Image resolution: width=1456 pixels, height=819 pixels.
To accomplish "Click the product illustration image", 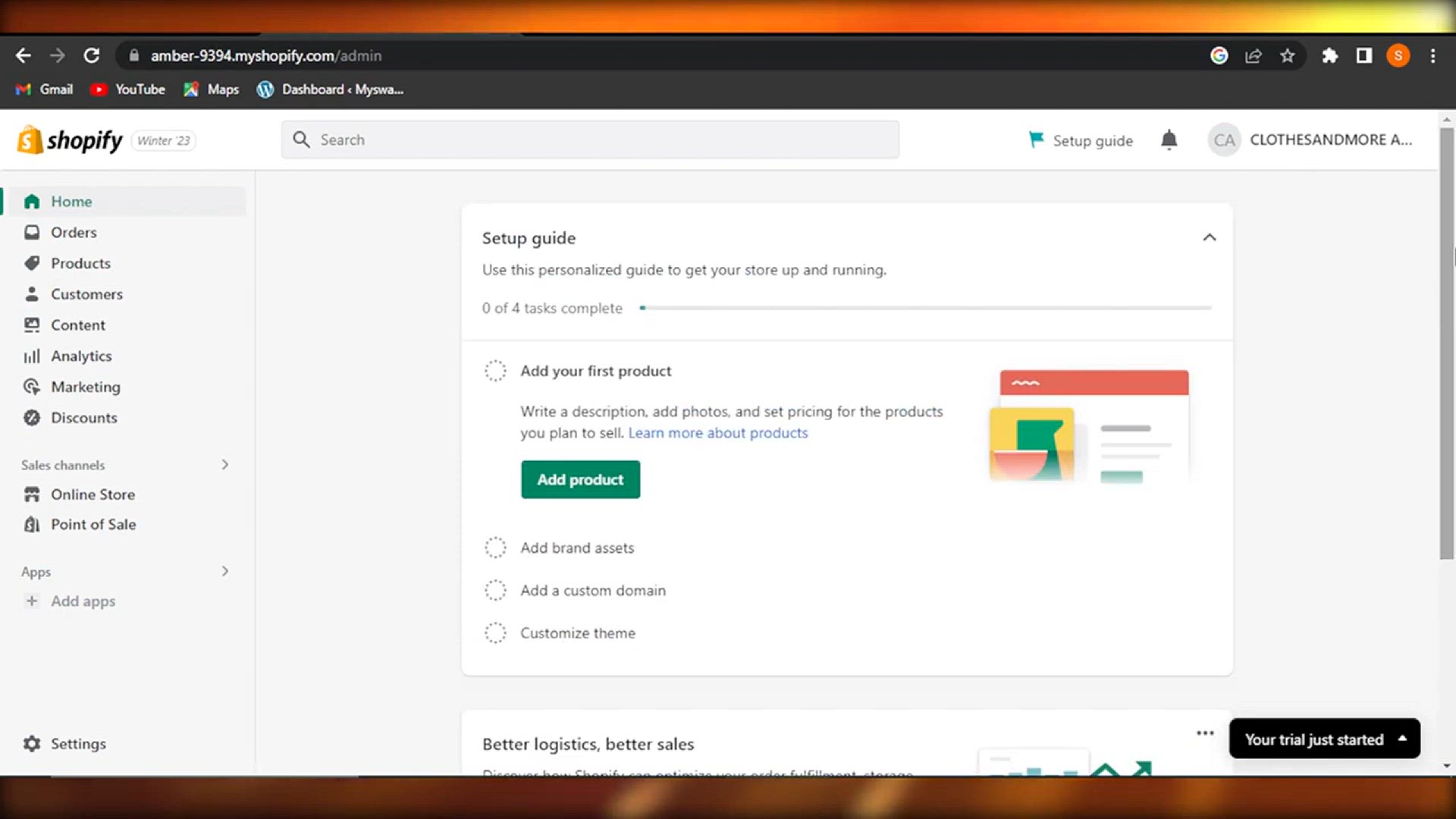I will click(1089, 426).
